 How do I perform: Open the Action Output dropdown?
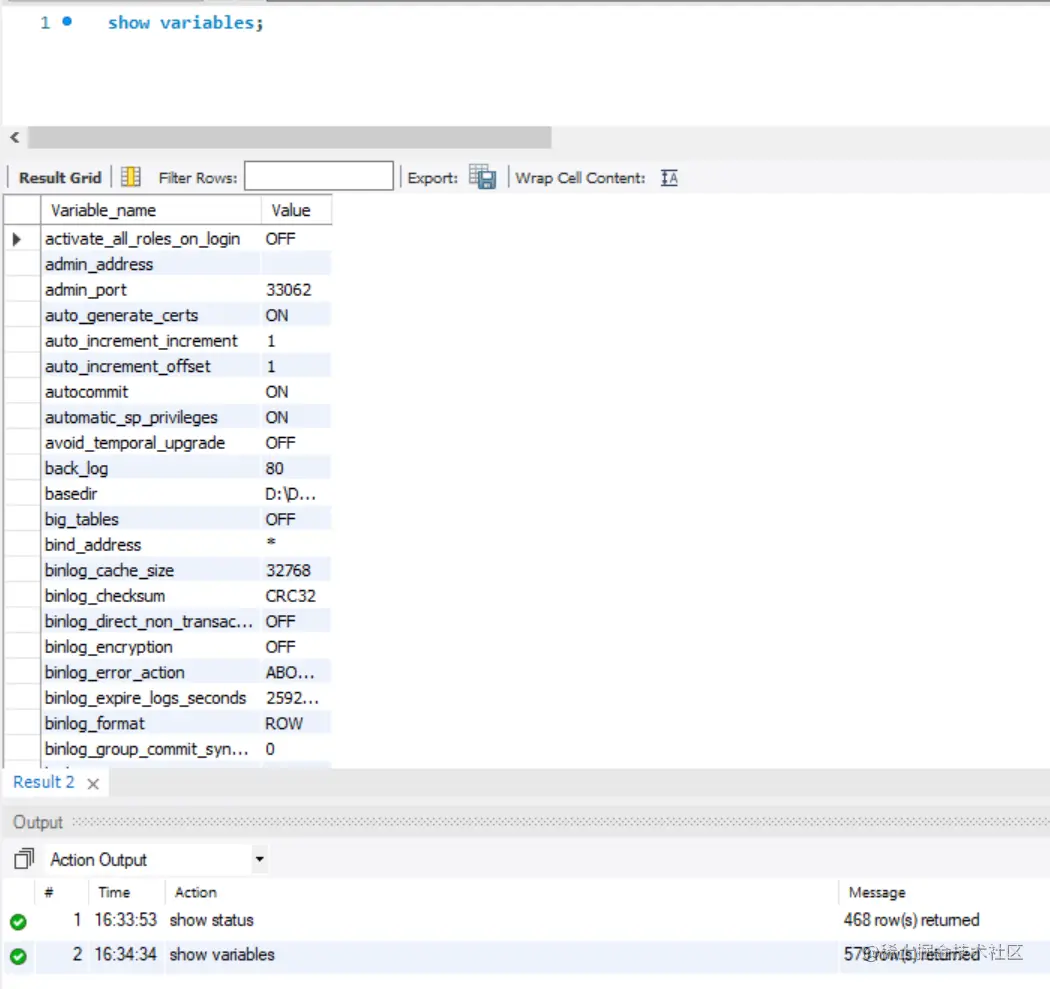click(259, 858)
